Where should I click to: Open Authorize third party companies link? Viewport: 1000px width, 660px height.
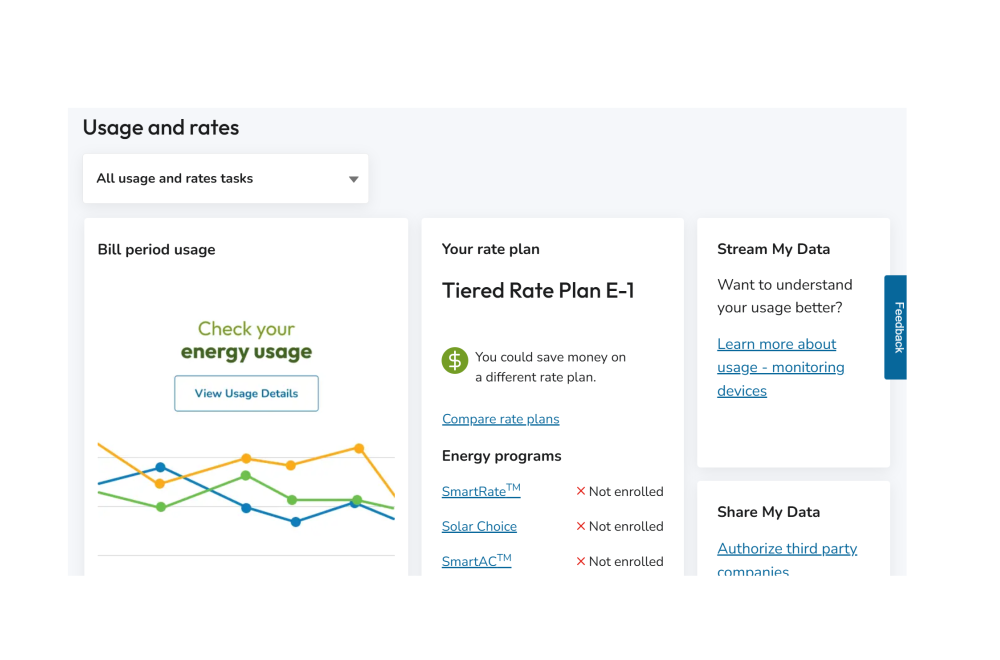787,559
